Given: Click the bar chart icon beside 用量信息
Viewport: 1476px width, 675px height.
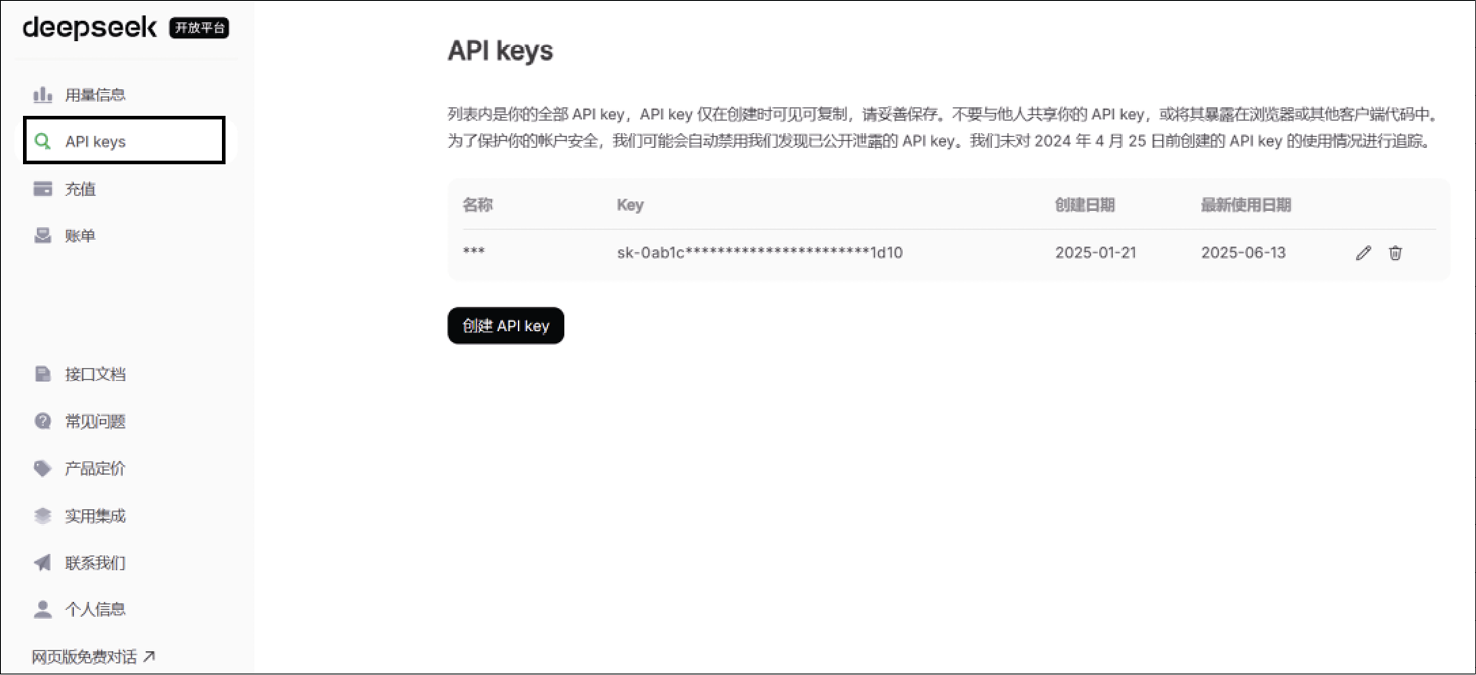Looking at the screenshot, I should coord(42,95).
